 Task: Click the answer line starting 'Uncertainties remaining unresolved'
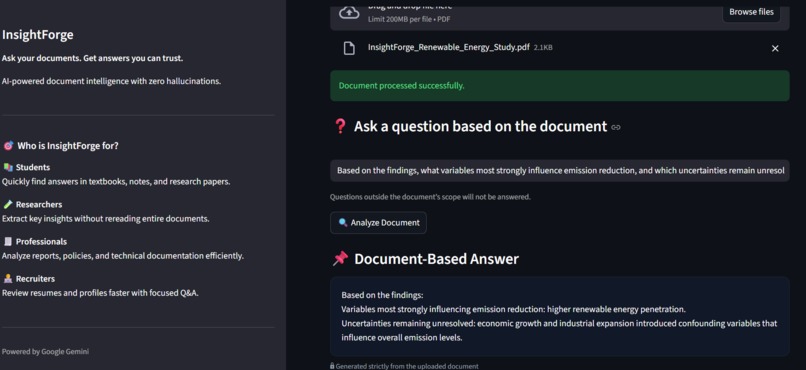(x=559, y=330)
